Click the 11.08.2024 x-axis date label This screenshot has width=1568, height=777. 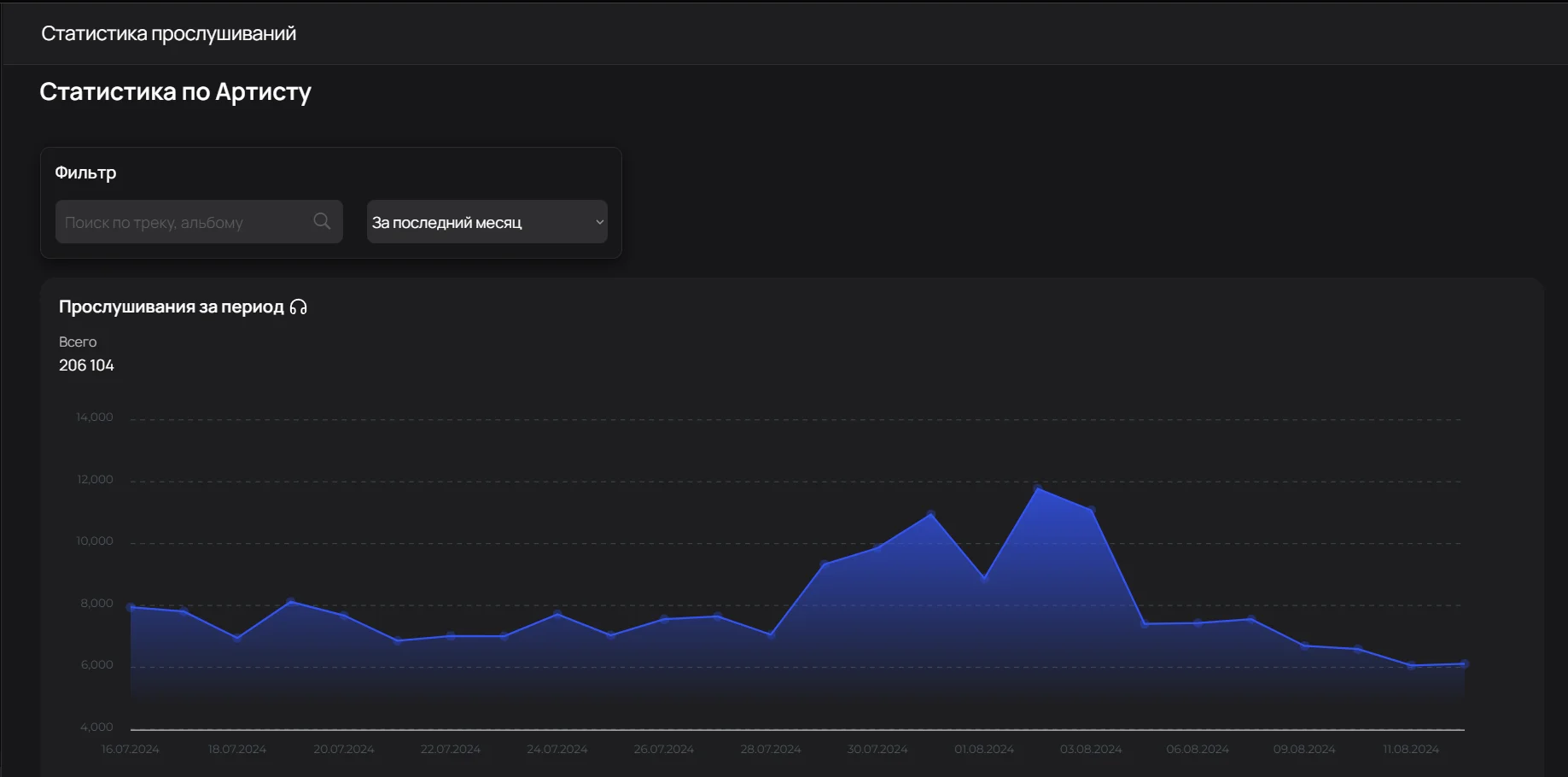point(1410,749)
